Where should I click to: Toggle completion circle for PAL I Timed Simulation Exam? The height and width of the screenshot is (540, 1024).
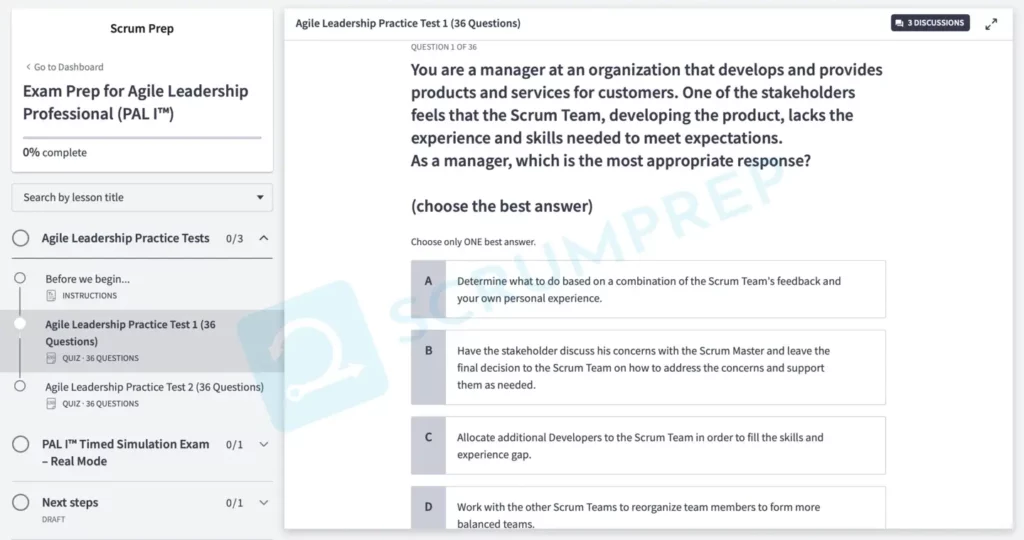pos(21,444)
